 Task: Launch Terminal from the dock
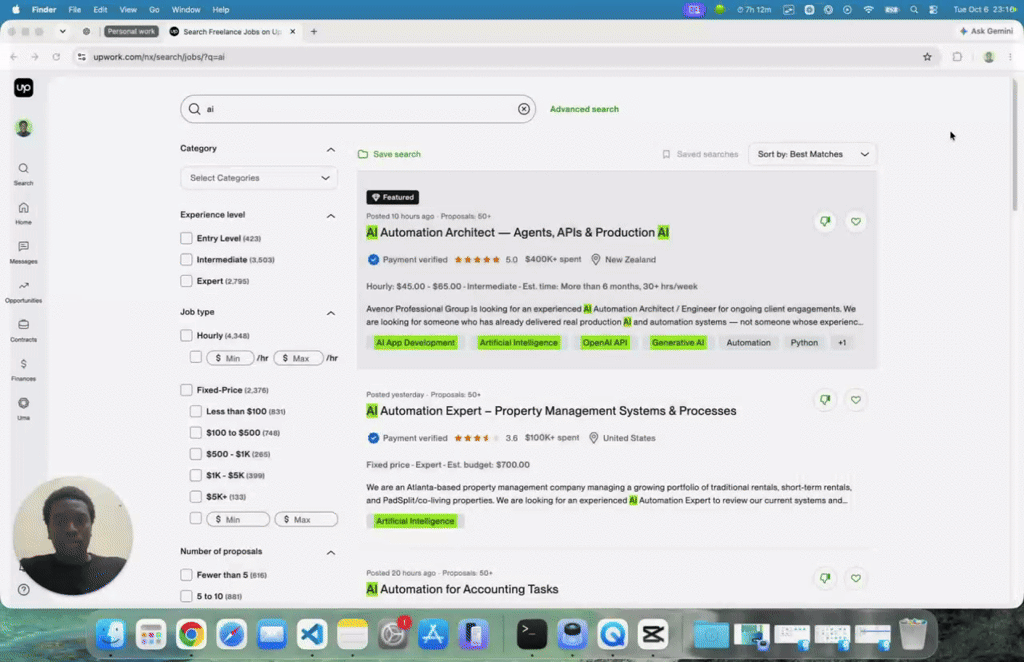click(x=532, y=634)
